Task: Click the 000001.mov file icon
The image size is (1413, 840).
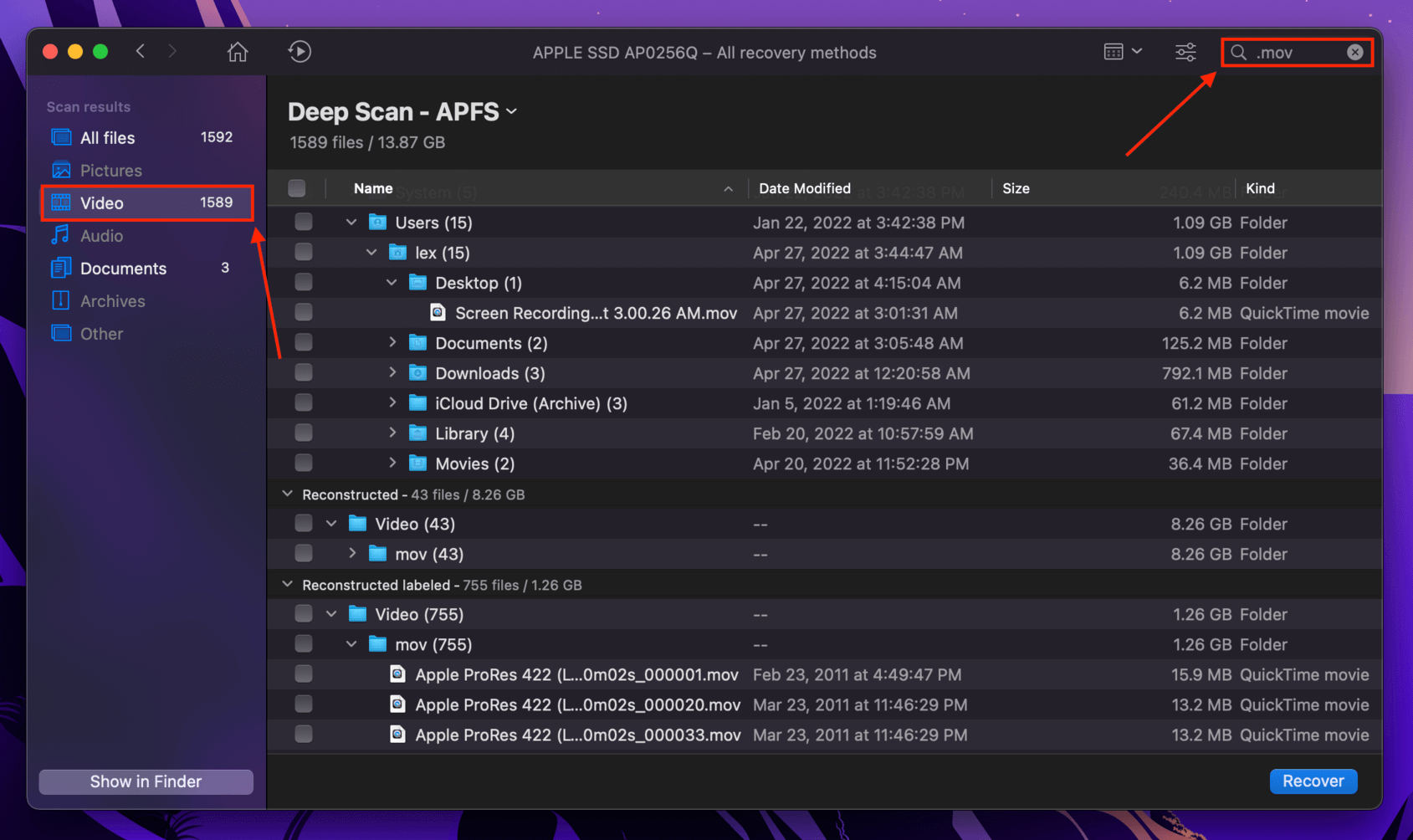Action: click(397, 674)
